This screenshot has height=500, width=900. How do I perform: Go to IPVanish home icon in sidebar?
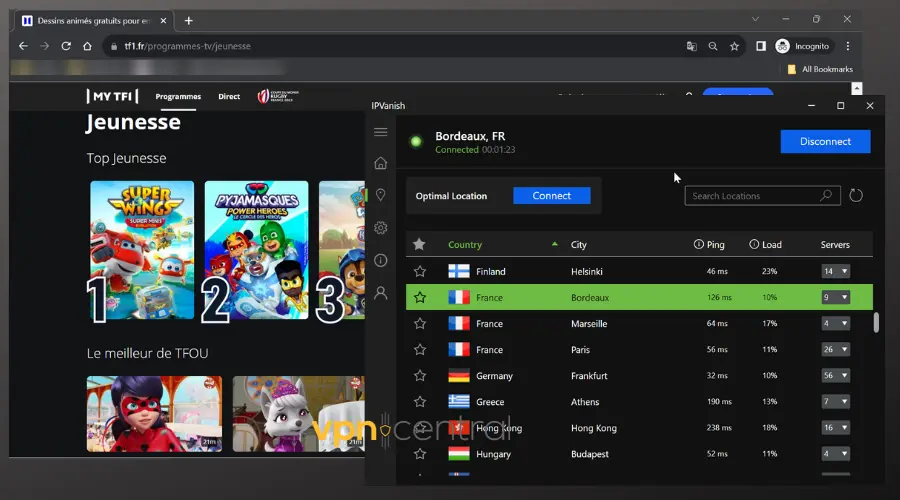tap(380, 163)
